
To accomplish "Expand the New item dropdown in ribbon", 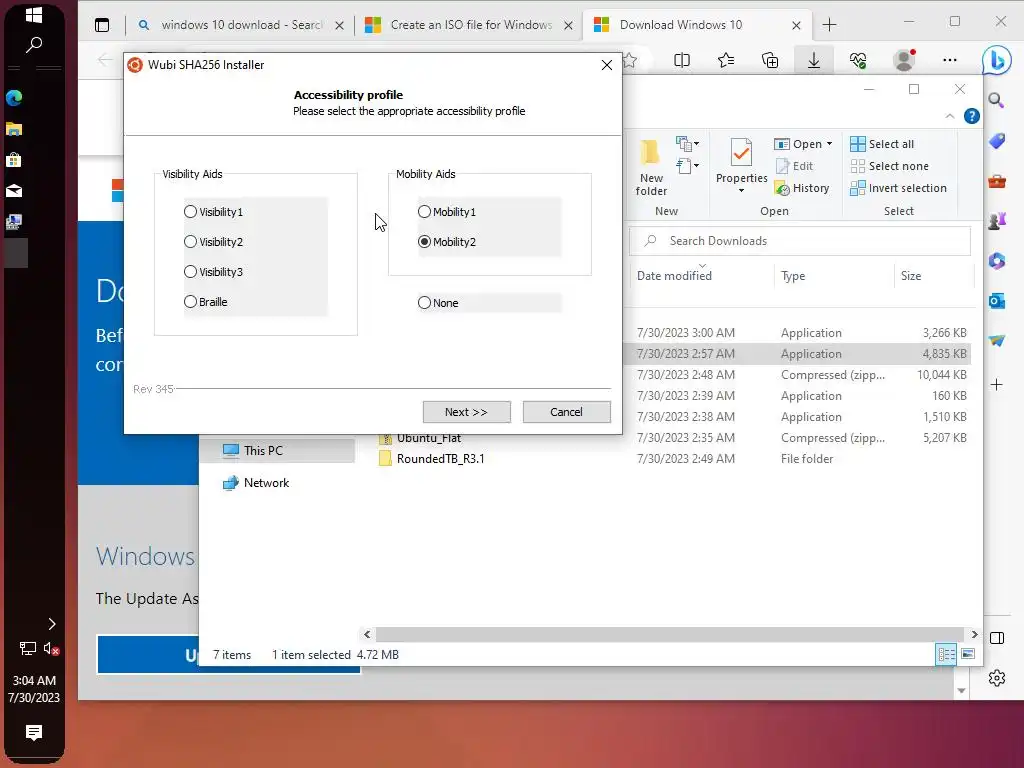I will click(x=688, y=143).
